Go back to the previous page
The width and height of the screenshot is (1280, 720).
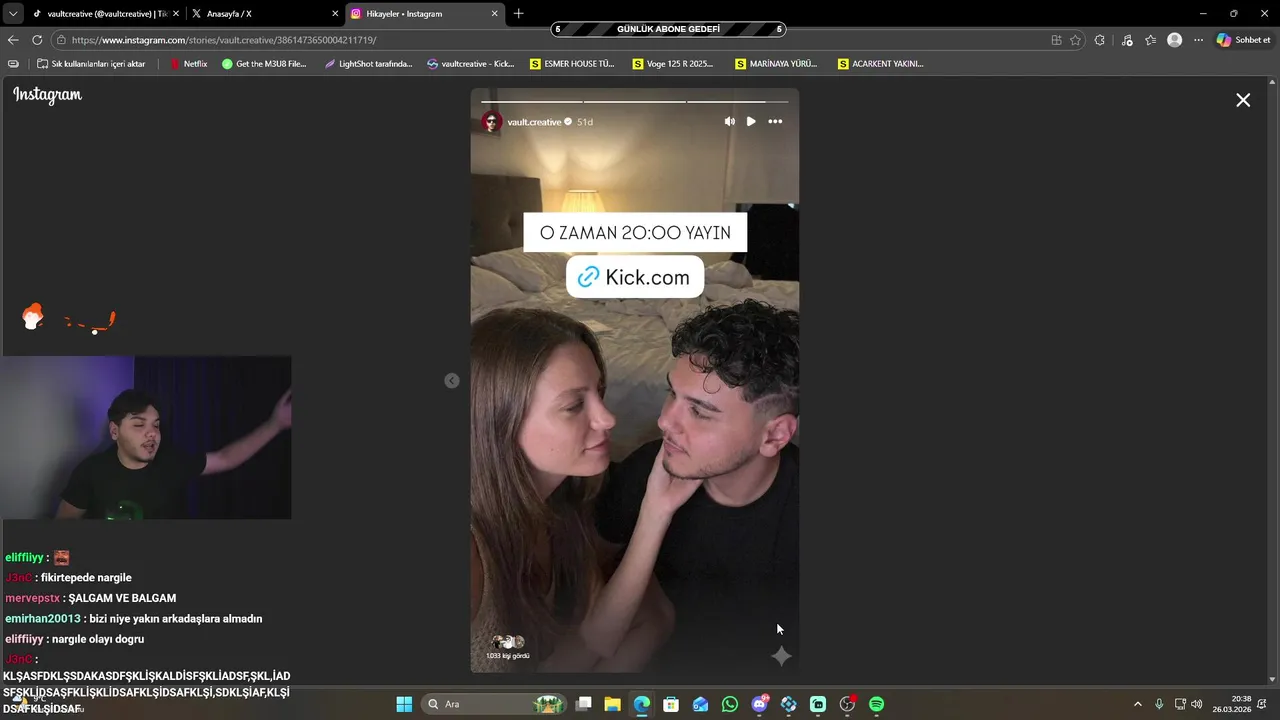point(13,40)
